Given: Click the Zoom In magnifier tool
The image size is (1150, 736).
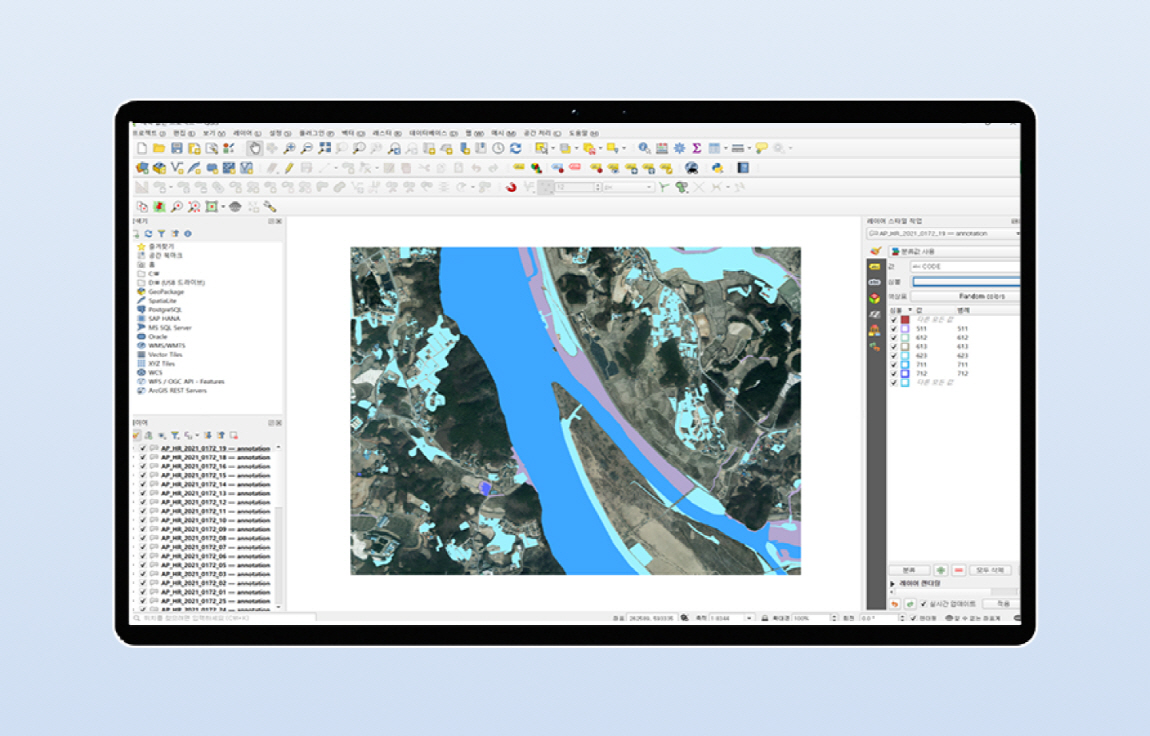Looking at the screenshot, I should [290, 148].
